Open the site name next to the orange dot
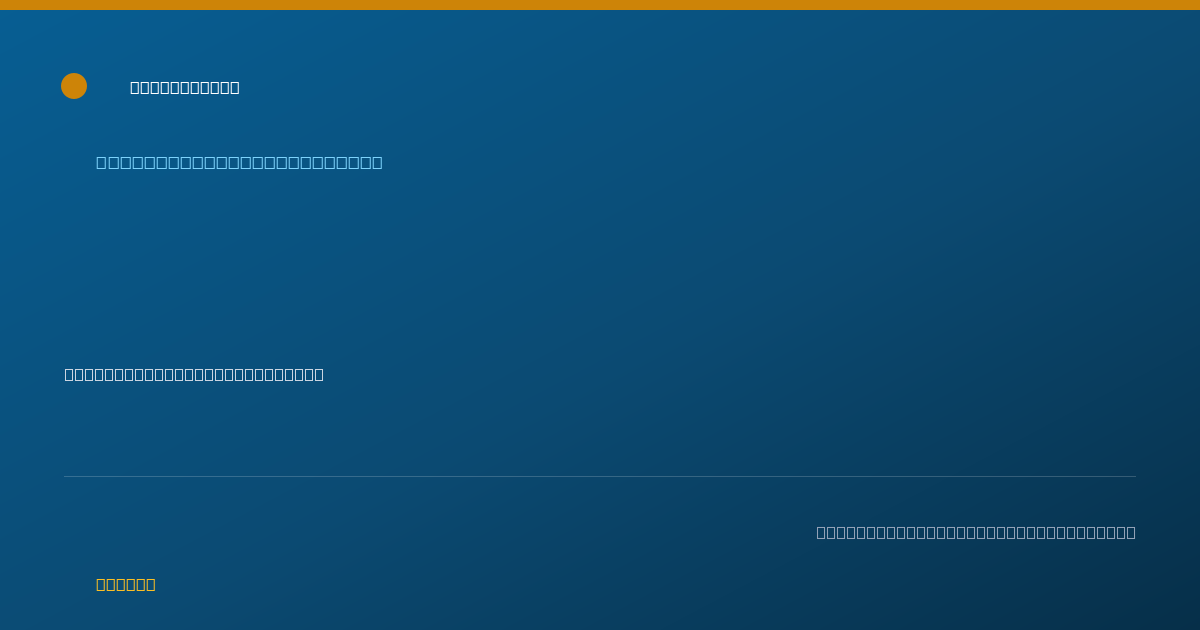The height and width of the screenshot is (630, 1200). click(185, 87)
